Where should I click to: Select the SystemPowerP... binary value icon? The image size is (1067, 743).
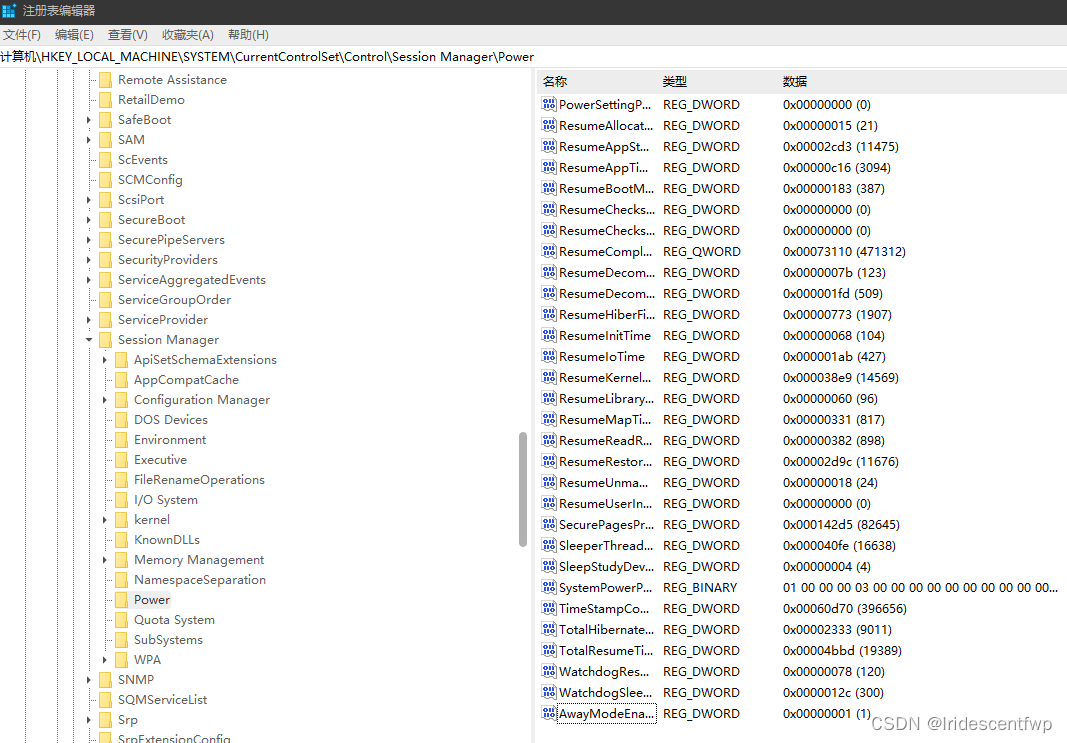tap(549, 587)
